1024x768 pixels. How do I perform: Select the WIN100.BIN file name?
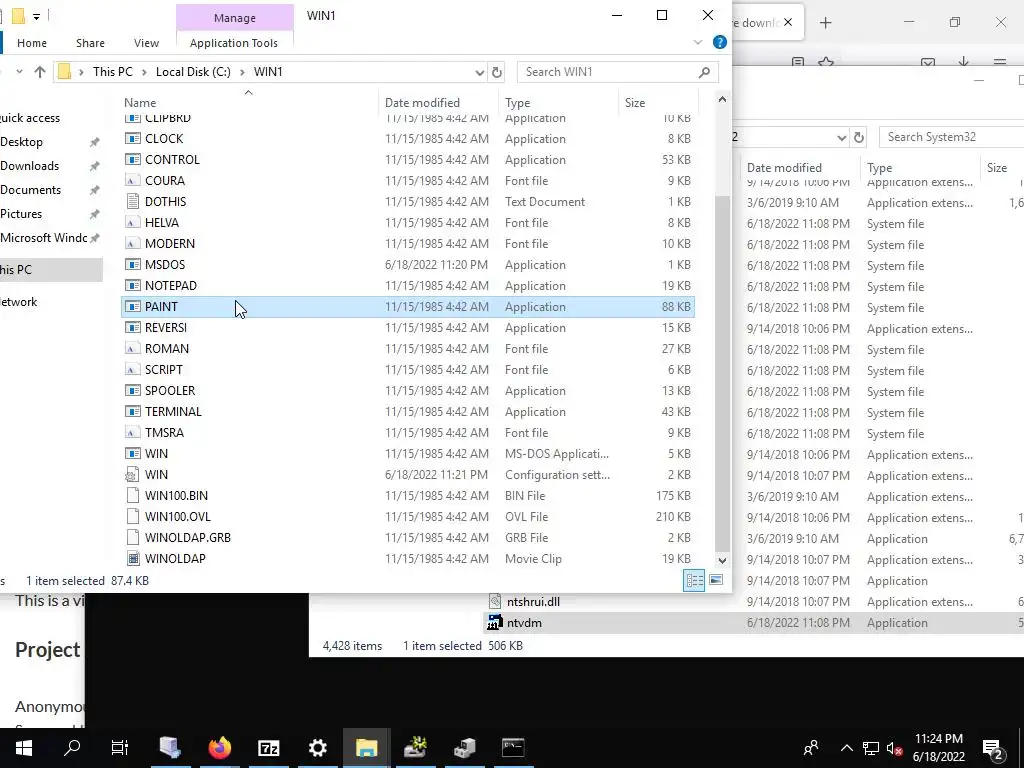click(x=176, y=496)
